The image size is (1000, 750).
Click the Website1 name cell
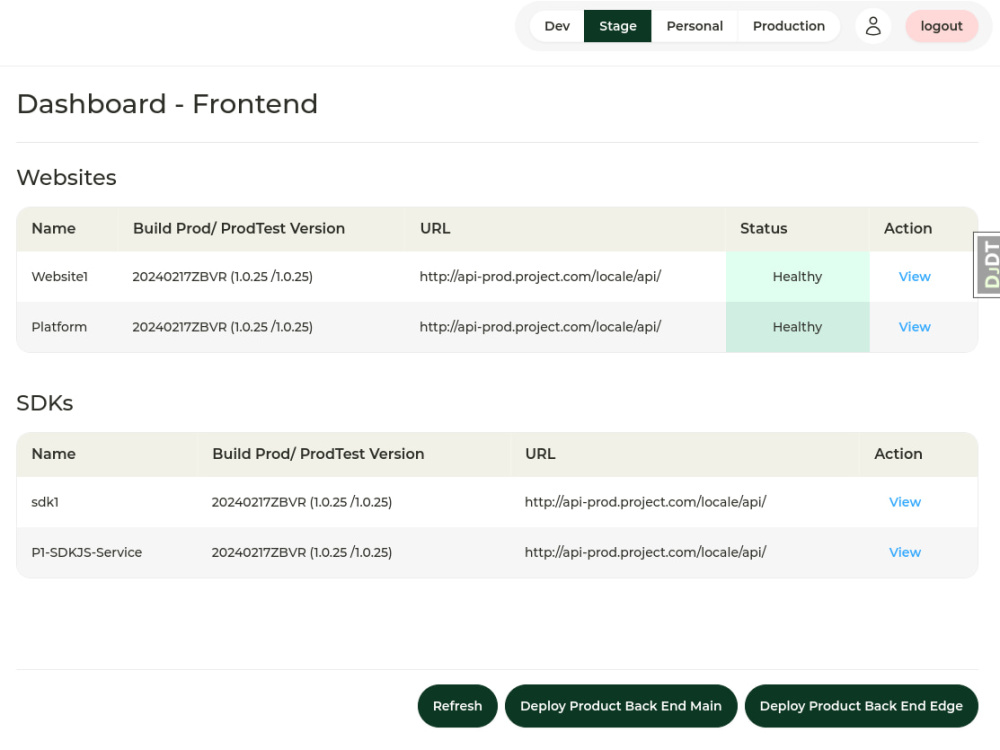tap(59, 276)
